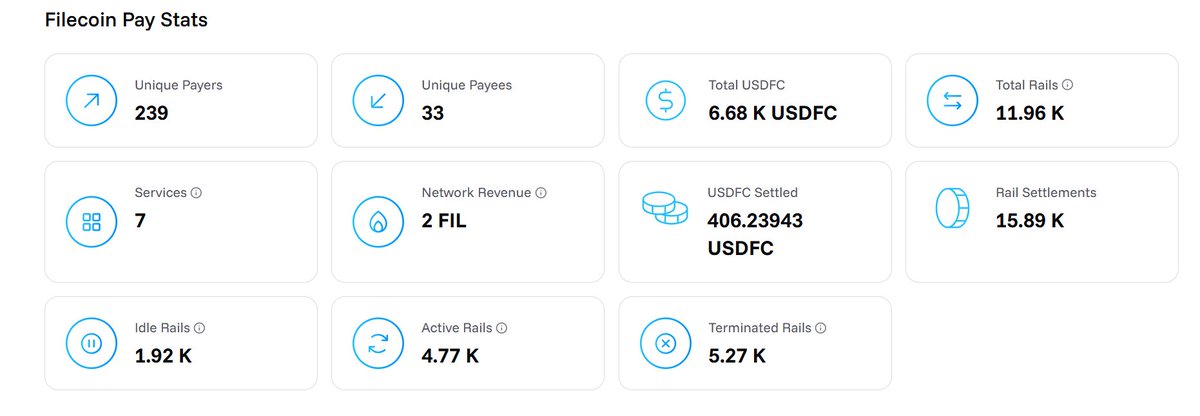
Task: Click the Terminated Rails X icon
Action: [665, 343]
